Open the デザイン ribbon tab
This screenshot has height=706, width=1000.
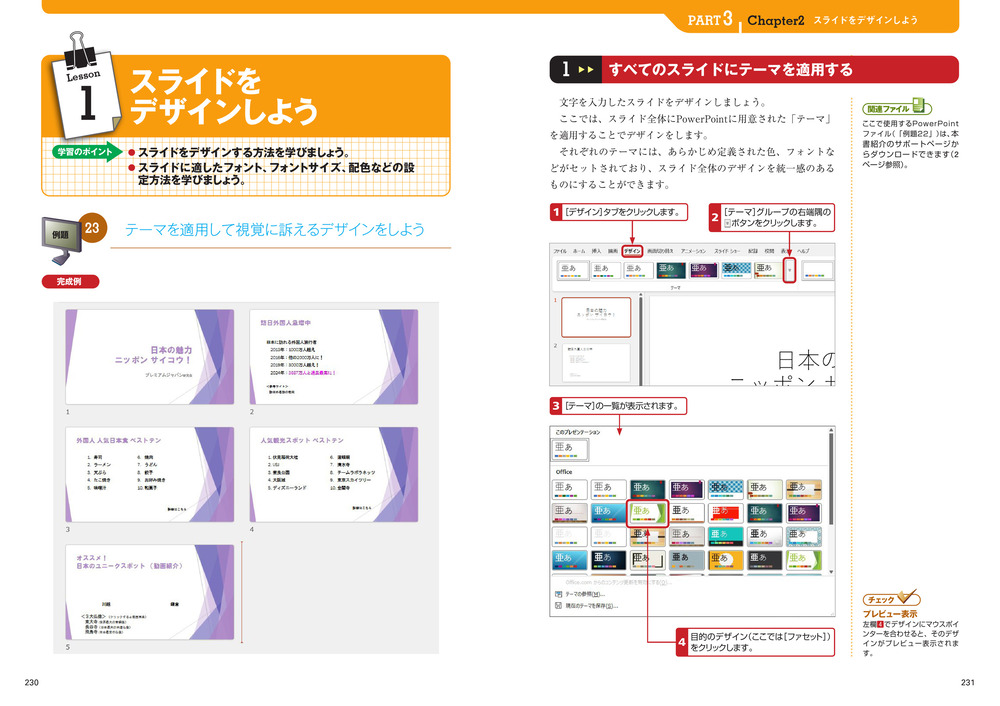pos(631,251)
